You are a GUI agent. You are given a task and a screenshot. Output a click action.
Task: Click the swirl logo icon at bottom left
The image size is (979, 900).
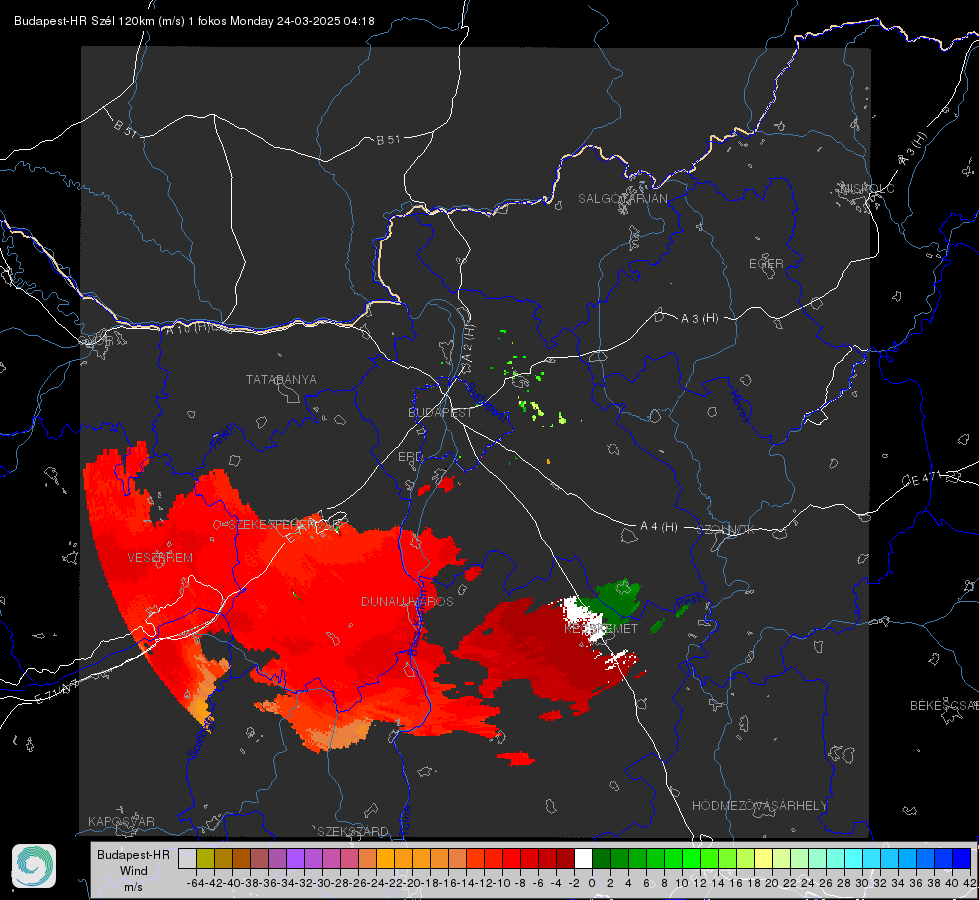[x=34, y=866]
